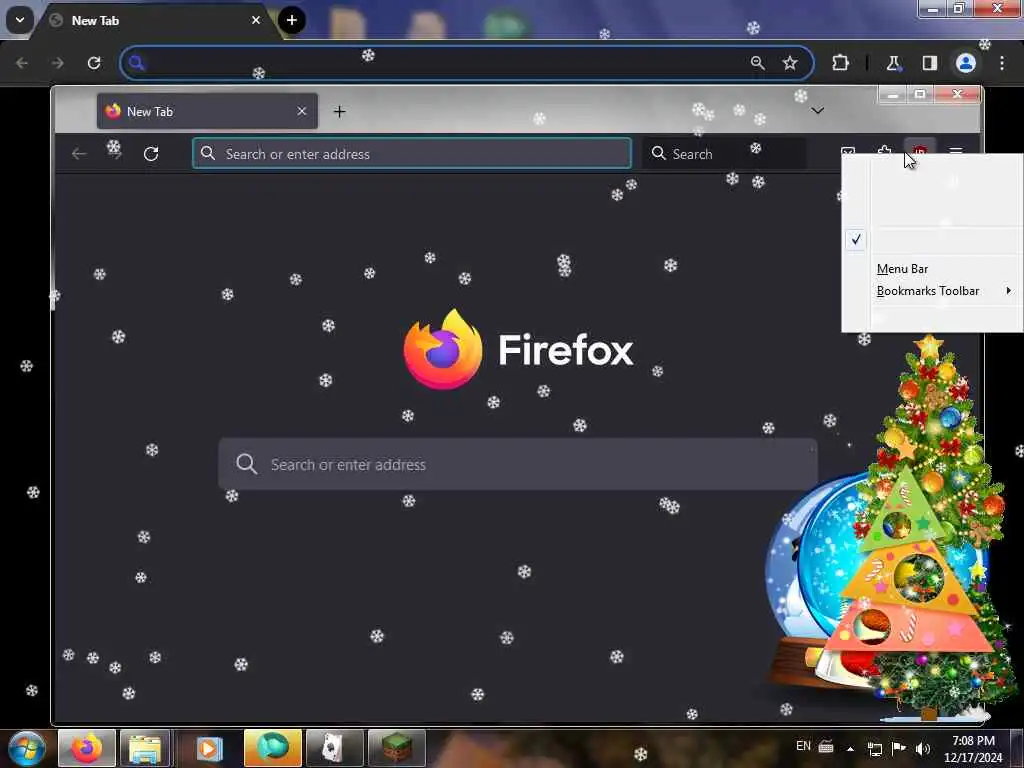Focus the centered Search or enter address box
Viewport: 1024px width, 768px height.
tap(518, 464)
